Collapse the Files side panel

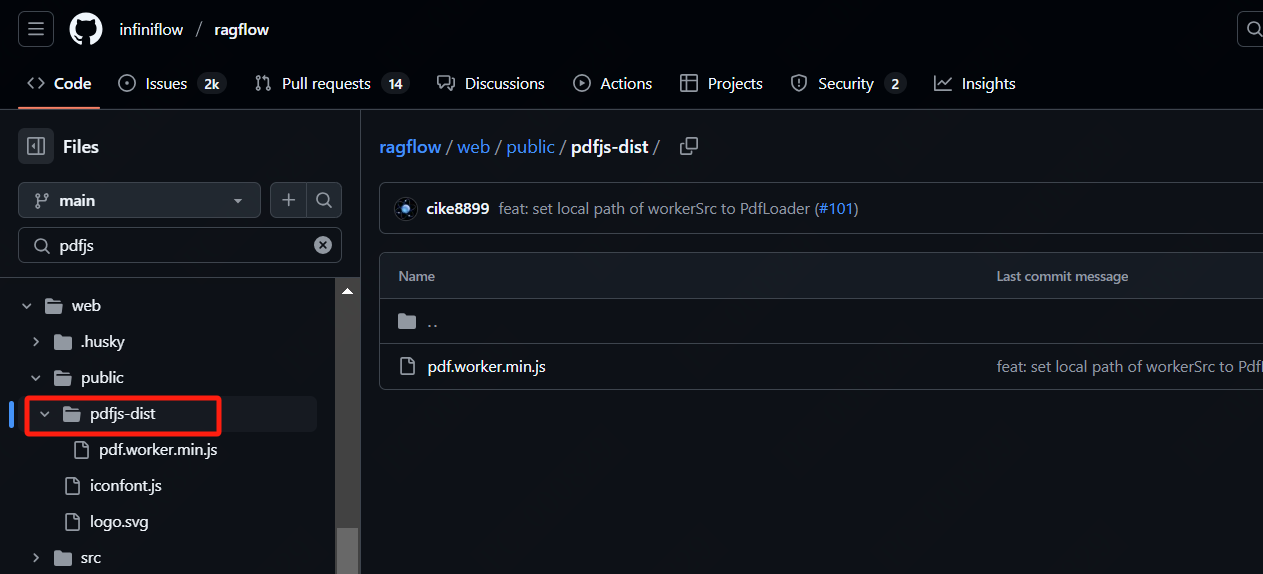(x=36, y=146)
